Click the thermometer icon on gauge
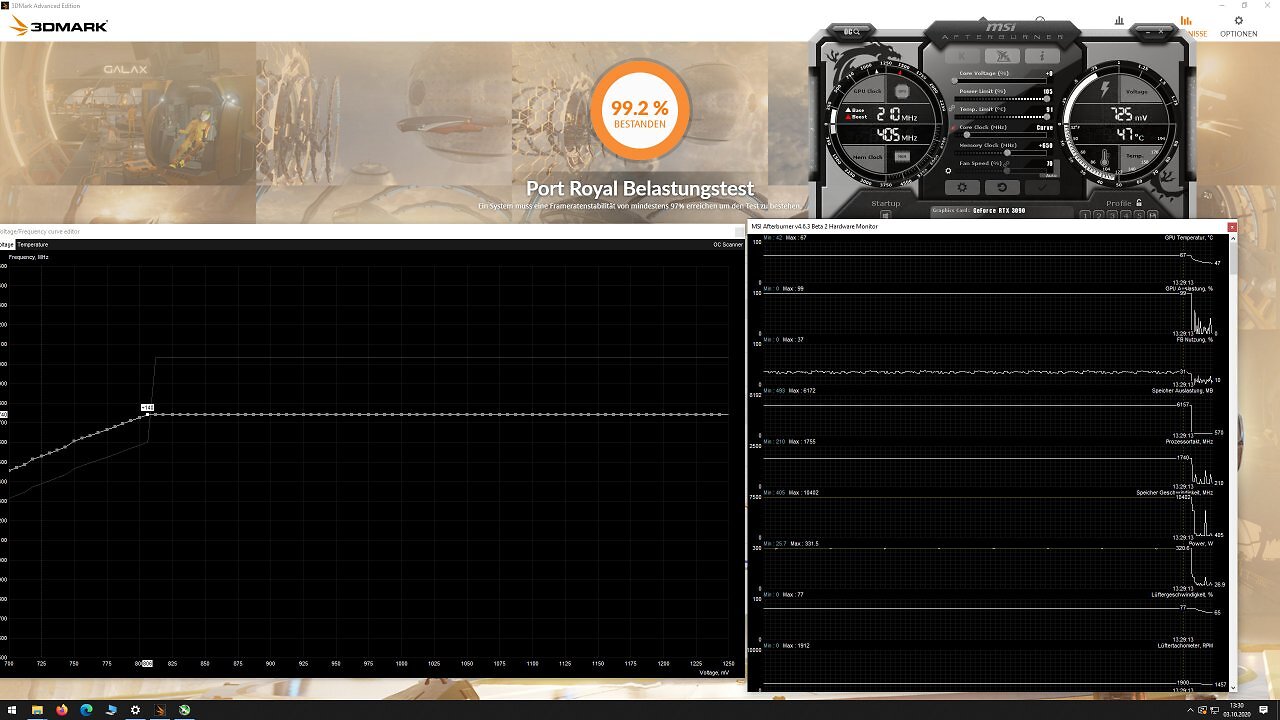The image size is (1280, 720). (1104, 158)
